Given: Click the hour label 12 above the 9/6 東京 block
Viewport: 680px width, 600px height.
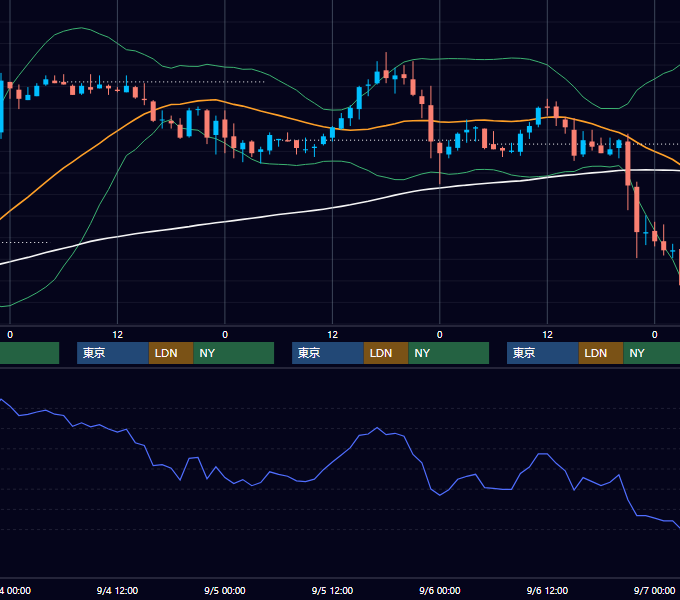Looking at the screenshot, I should pos(547,335).
